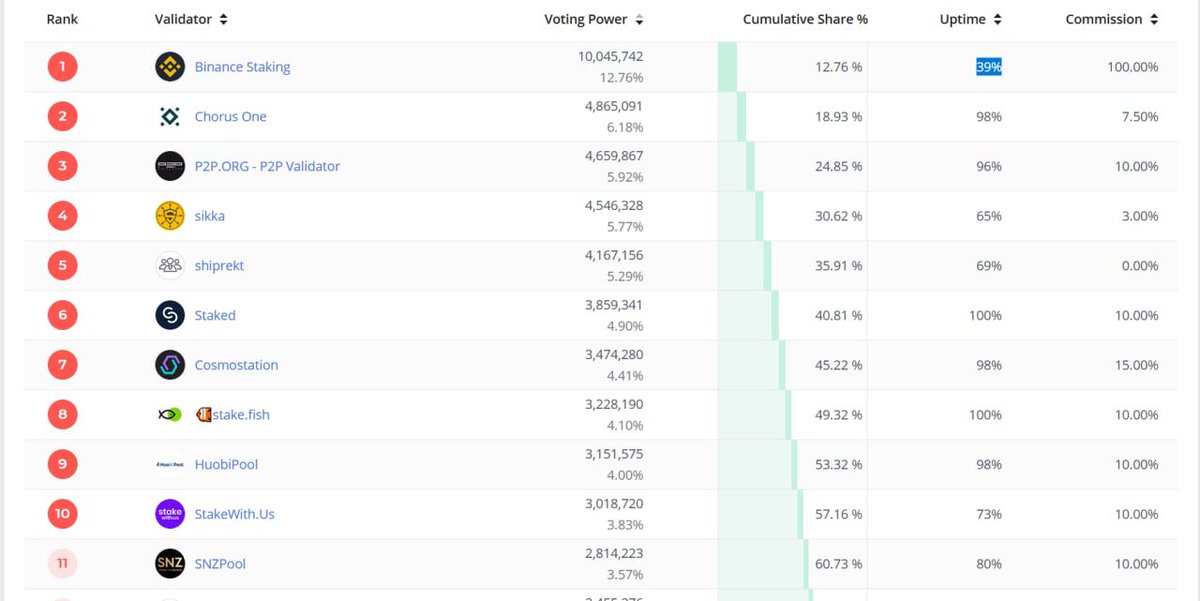The height and width of the screenshot is (601, 1200).
Task: Click the Cumulative Share % column header
Action: pyautogui.click(x=805, y=19)
